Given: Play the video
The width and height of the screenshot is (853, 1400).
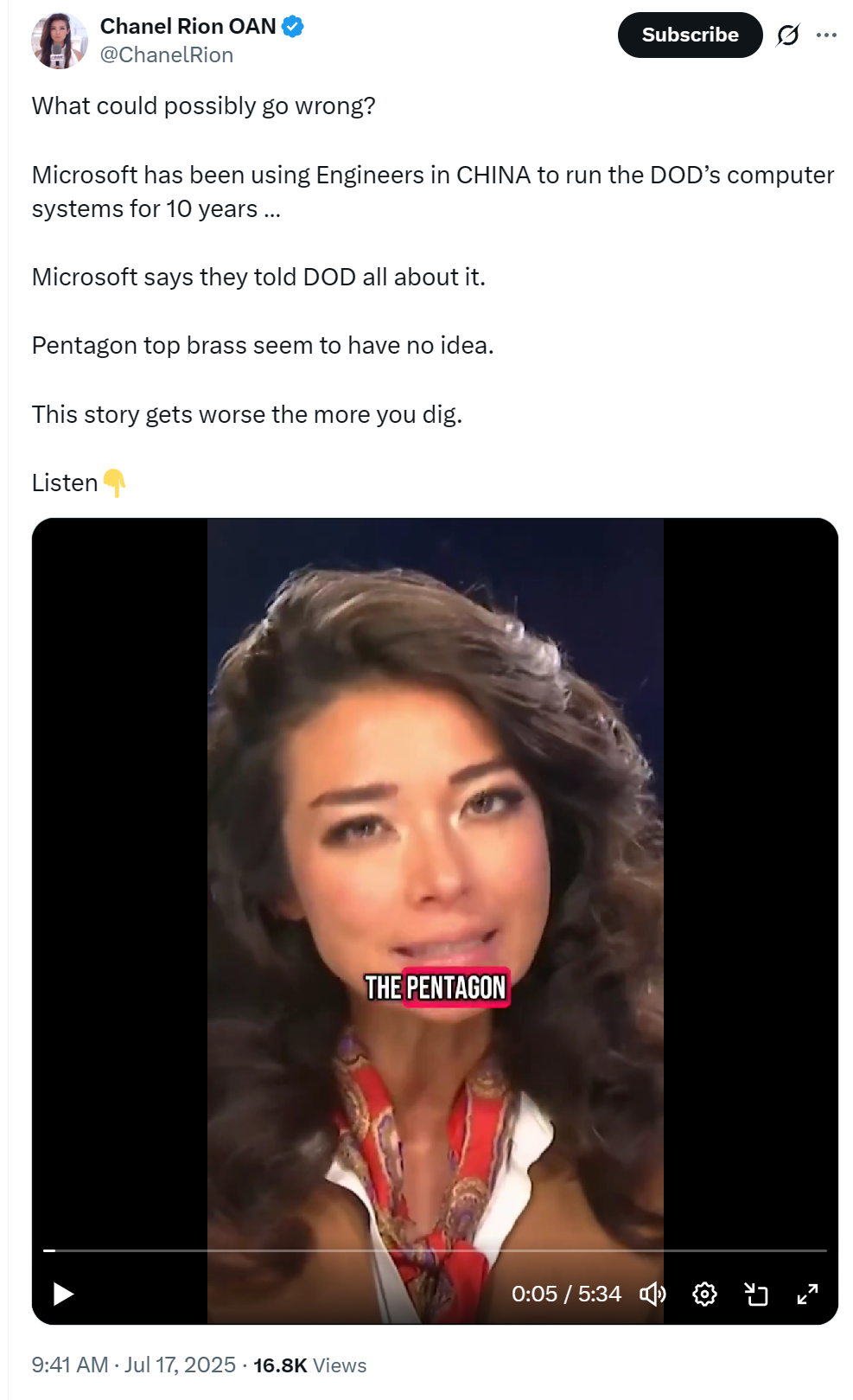Looking at the screenshot, I should click(63, 1294).
